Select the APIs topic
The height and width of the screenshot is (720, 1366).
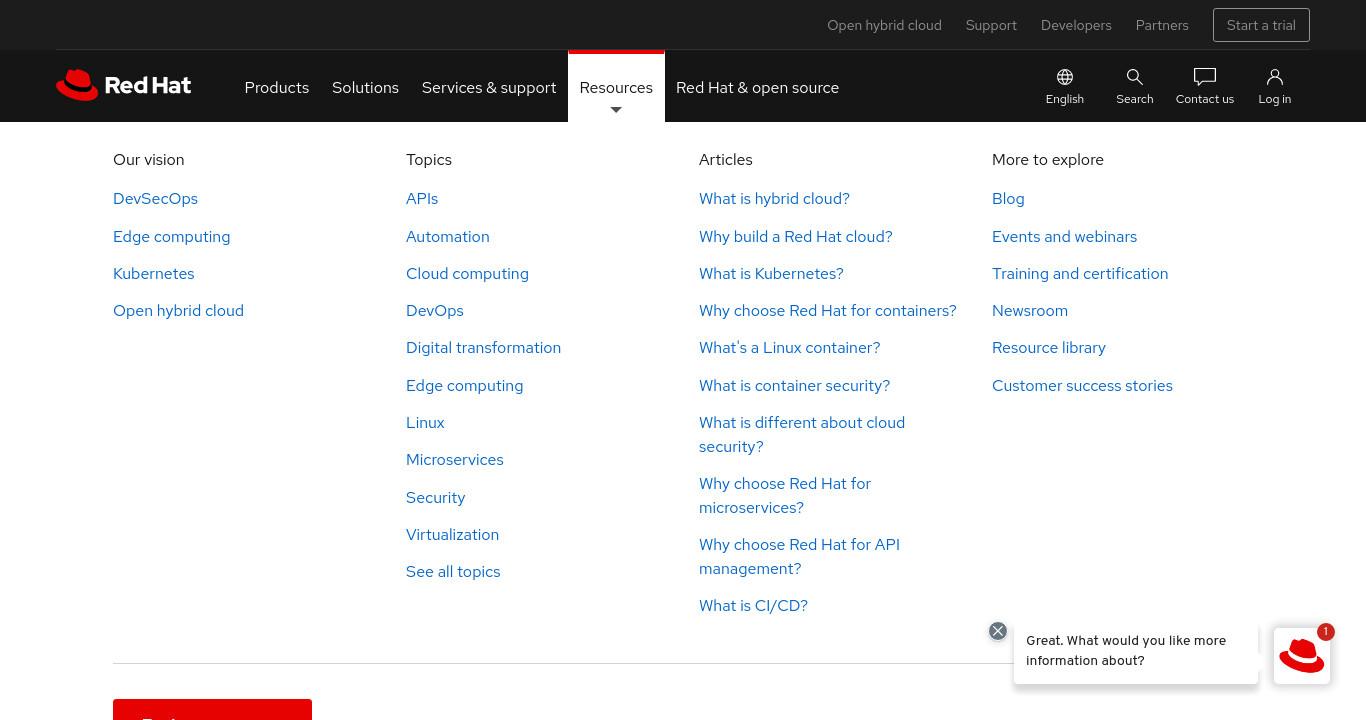422,198
